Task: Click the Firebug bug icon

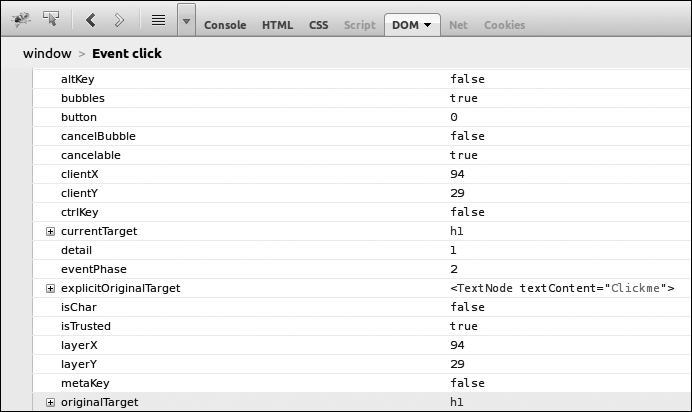Action: 21,19
